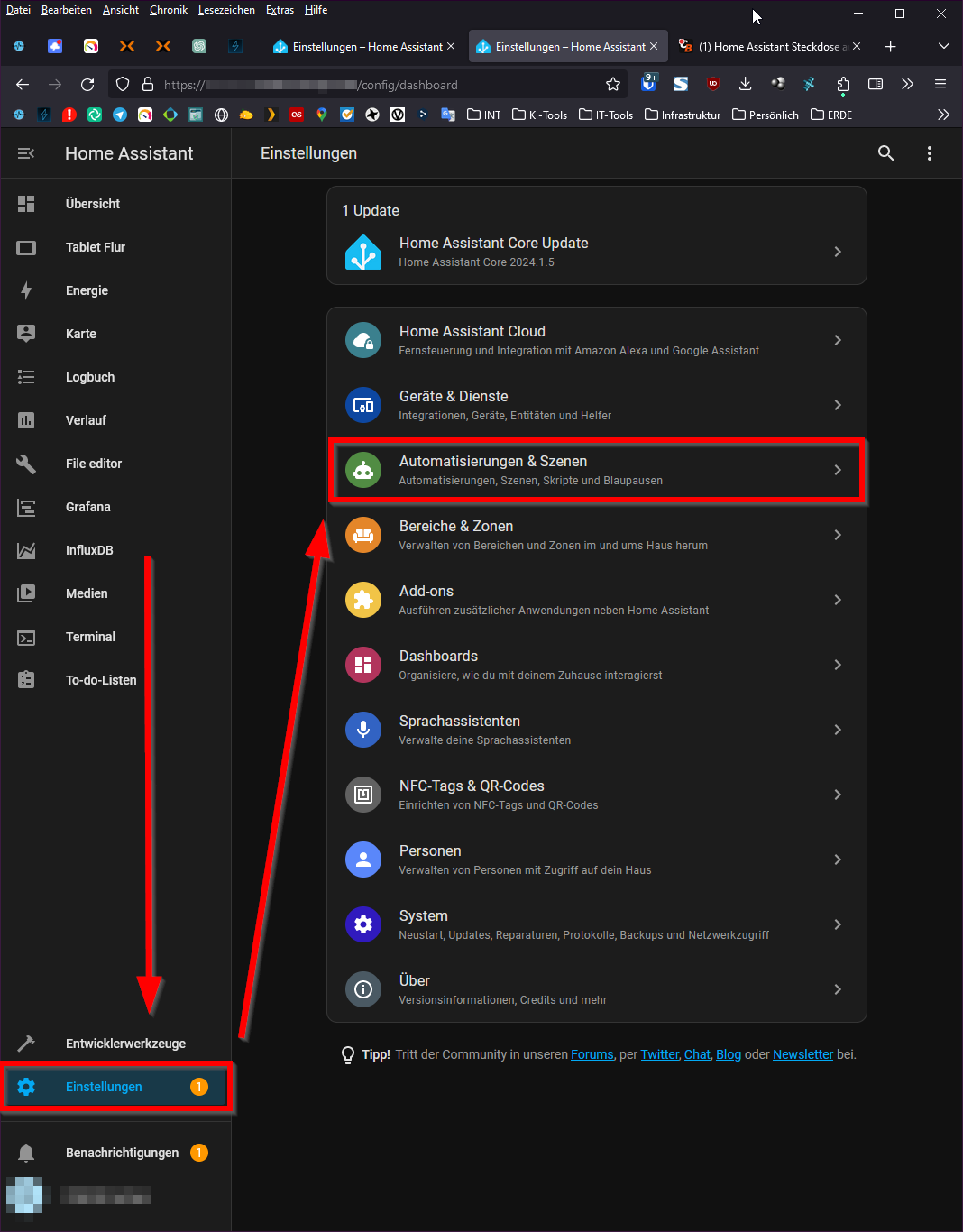The height and width of the screenshot is (1232, 963).
Task: Expand Automatisierungen & Szenen row chevron
Action: pos(838,470)
